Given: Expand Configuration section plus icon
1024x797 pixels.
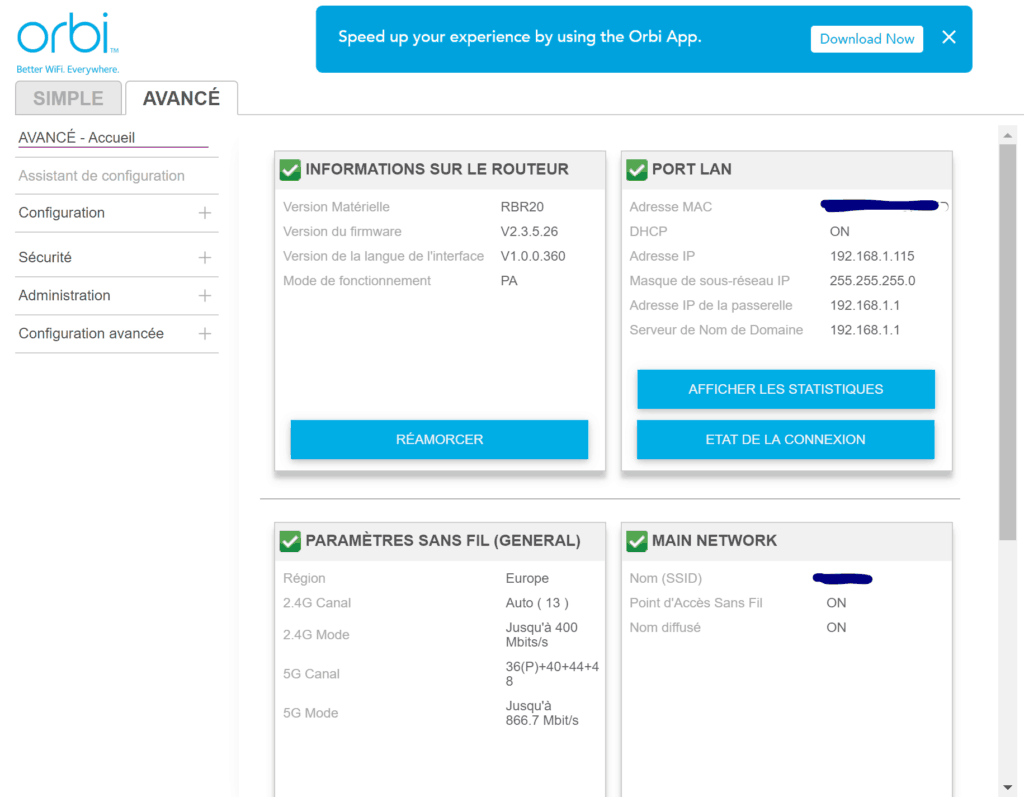Looking at the screenshot, I should click(205, 213).
